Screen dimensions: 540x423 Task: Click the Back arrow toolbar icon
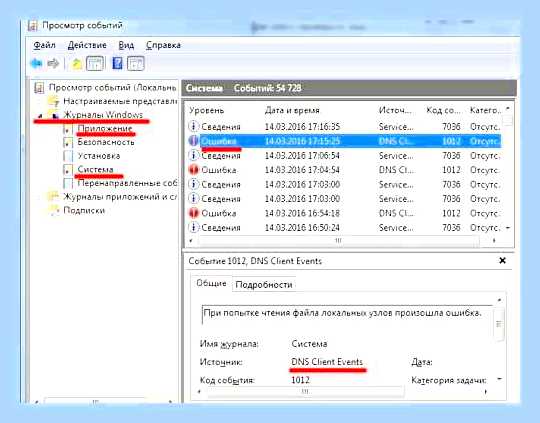pyautogui.click(x=37, y=63)
